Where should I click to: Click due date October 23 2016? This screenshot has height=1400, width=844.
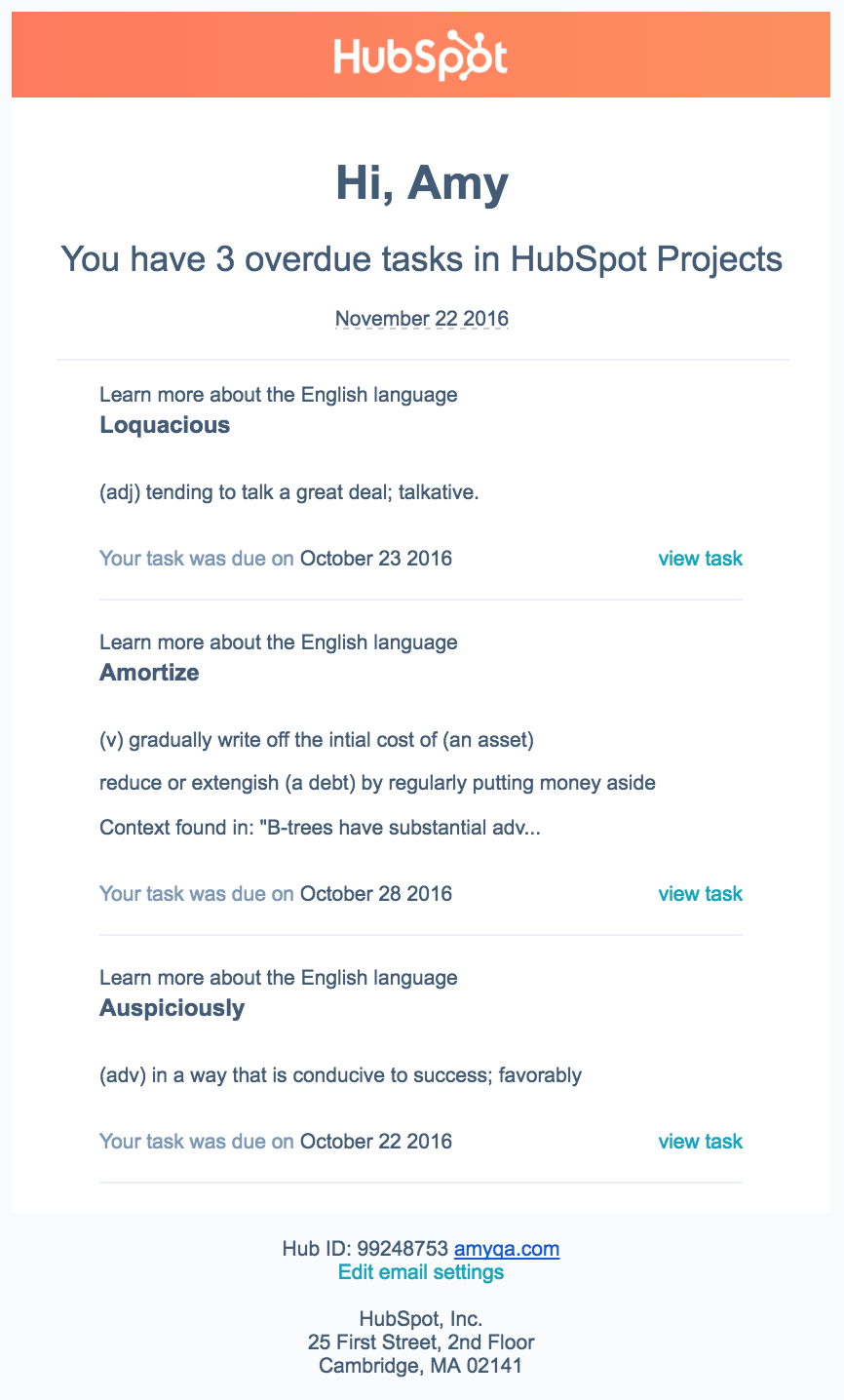[376, 559]
